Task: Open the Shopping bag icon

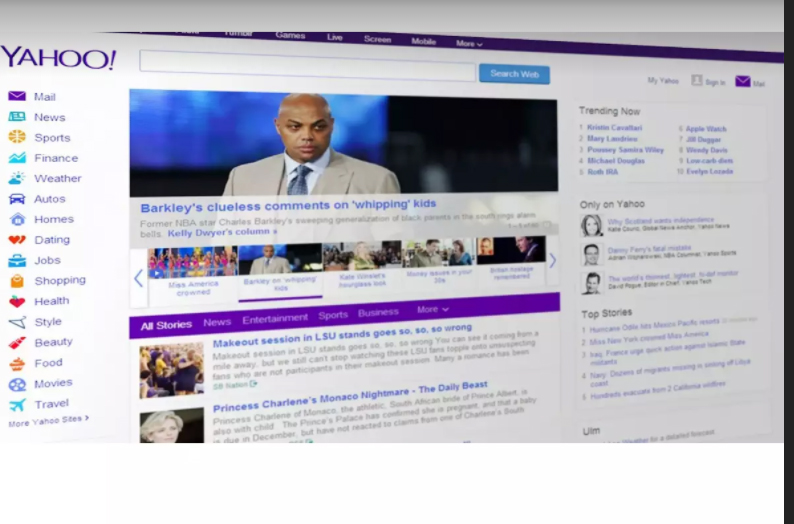Action: point(17,280)
